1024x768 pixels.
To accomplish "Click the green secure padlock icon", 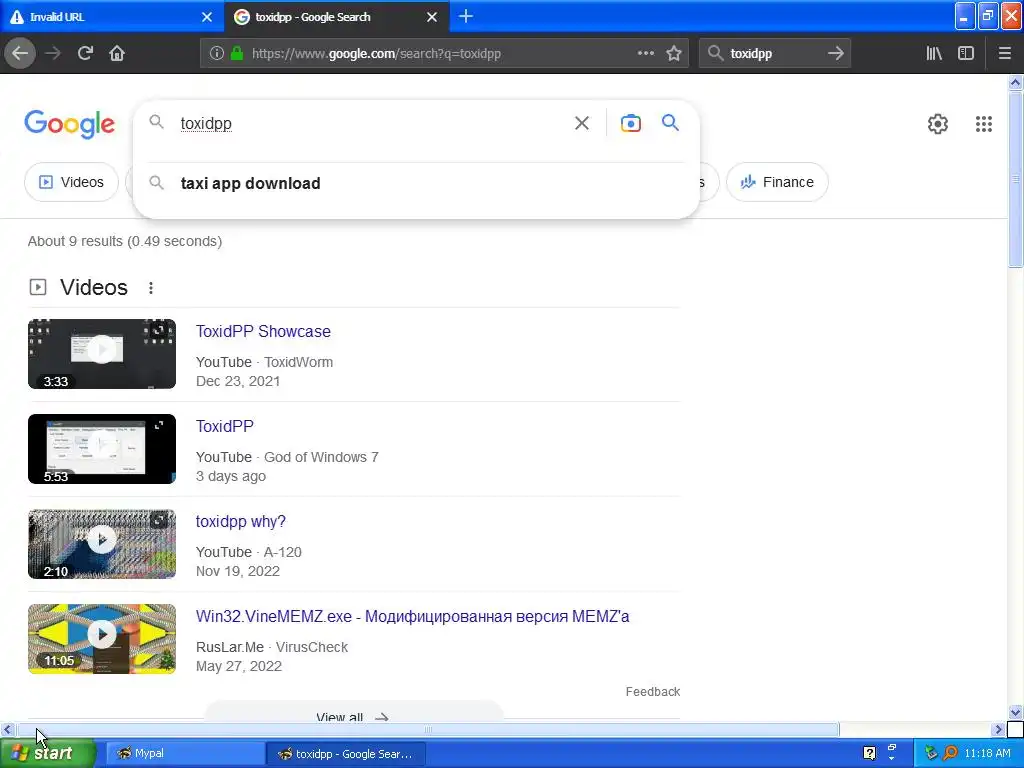I will pos(237,54).
